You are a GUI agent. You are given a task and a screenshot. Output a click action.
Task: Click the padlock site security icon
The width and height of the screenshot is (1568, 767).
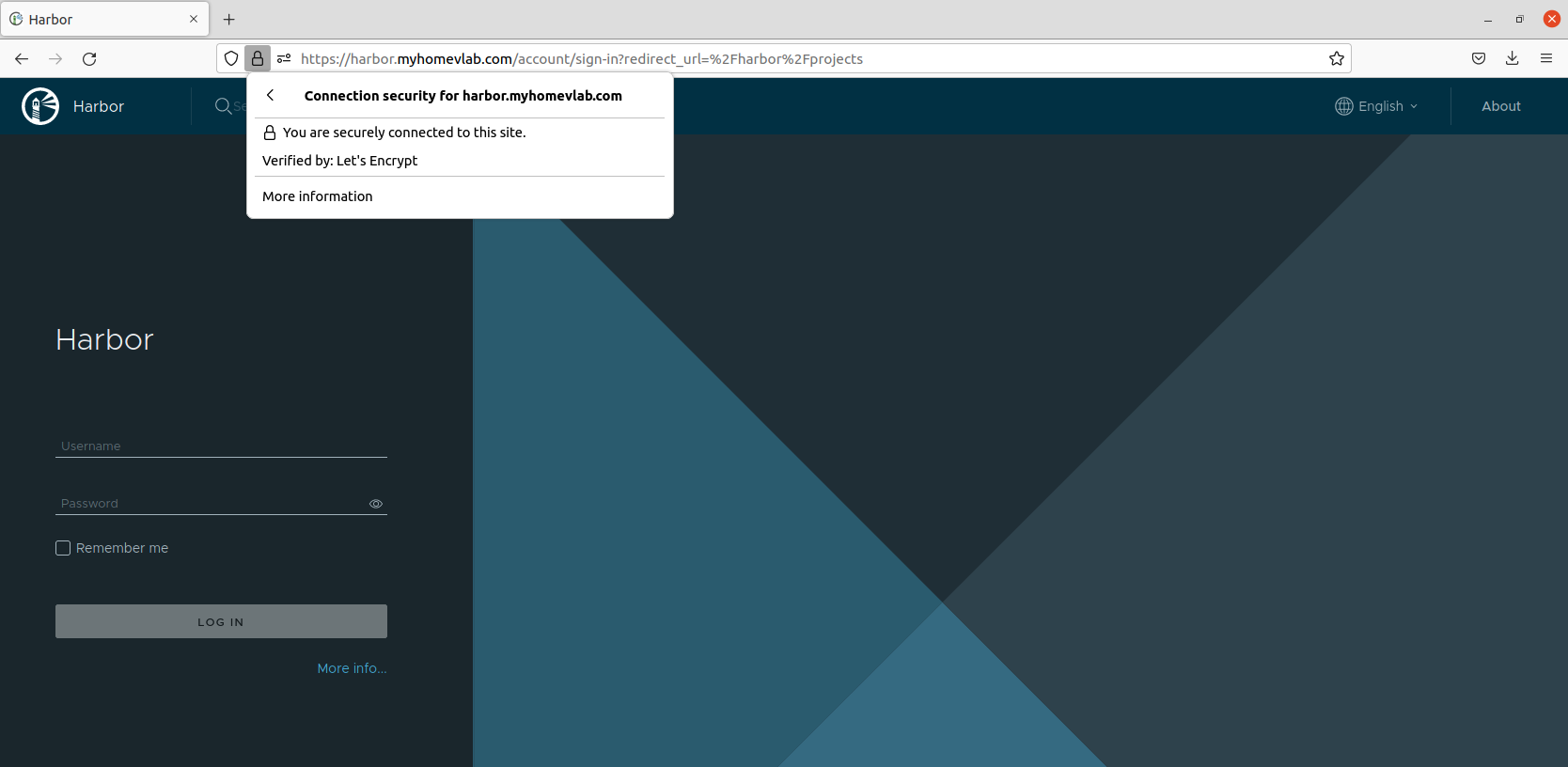[258, 58]
